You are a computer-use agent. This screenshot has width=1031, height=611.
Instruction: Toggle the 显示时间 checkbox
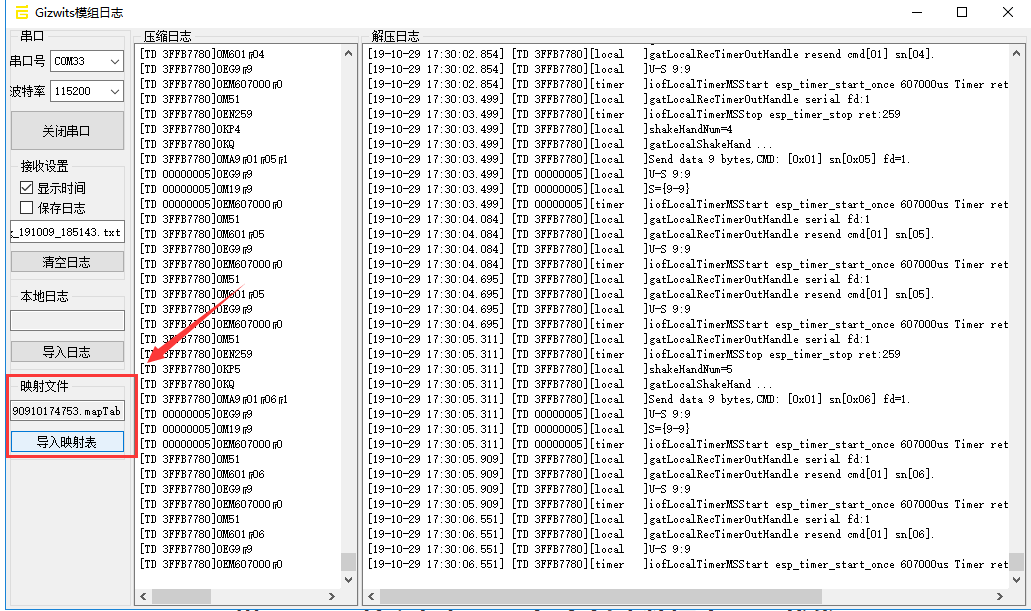tap(27, 188)
